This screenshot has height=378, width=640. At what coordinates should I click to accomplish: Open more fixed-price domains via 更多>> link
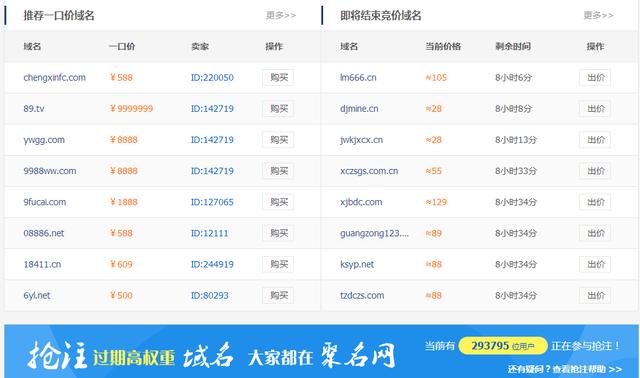[x=281, y=16]
